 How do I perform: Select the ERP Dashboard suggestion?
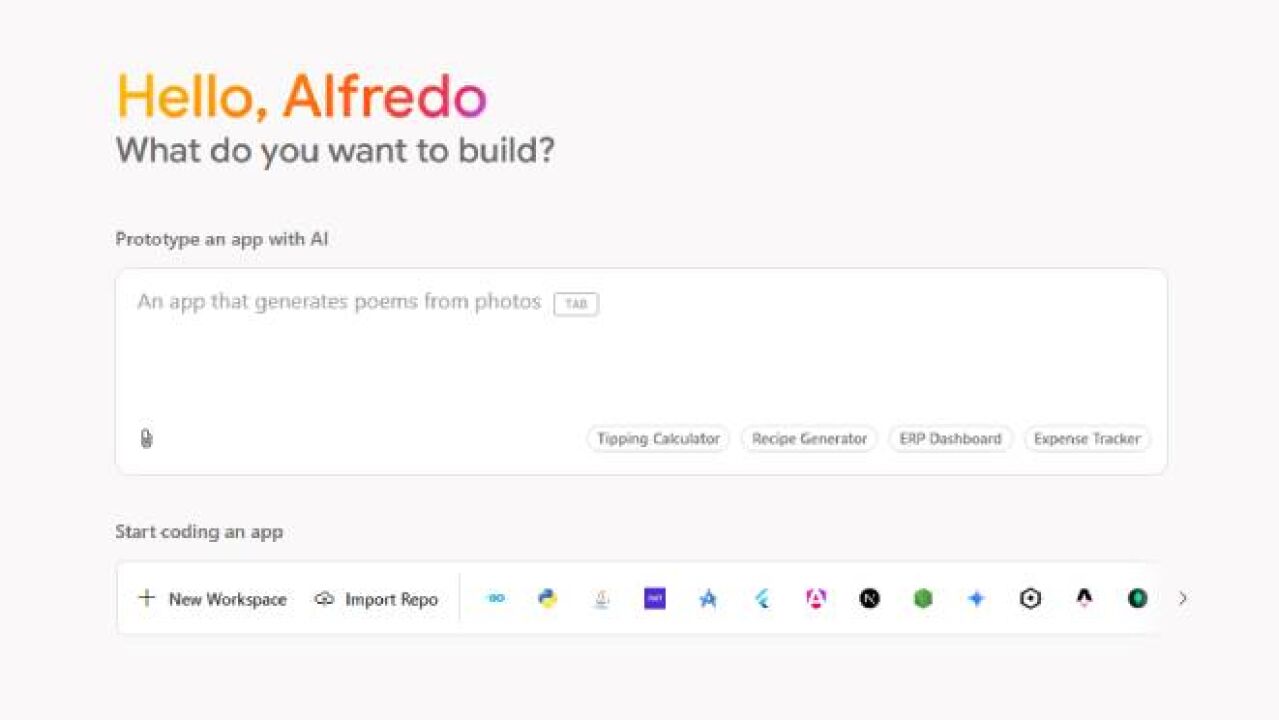coord(949,438)
